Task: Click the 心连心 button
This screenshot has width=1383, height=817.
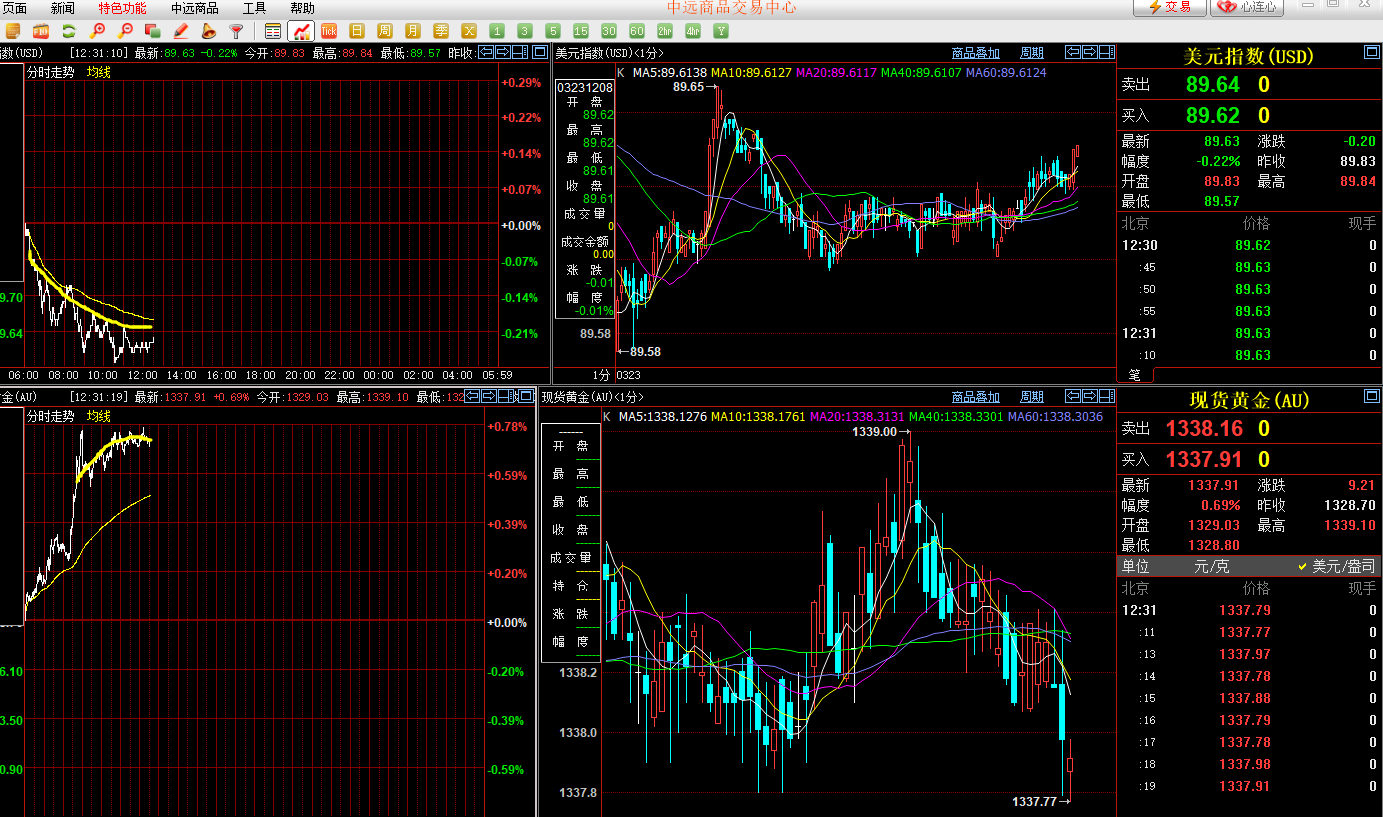Action: tap(1247, 7)
